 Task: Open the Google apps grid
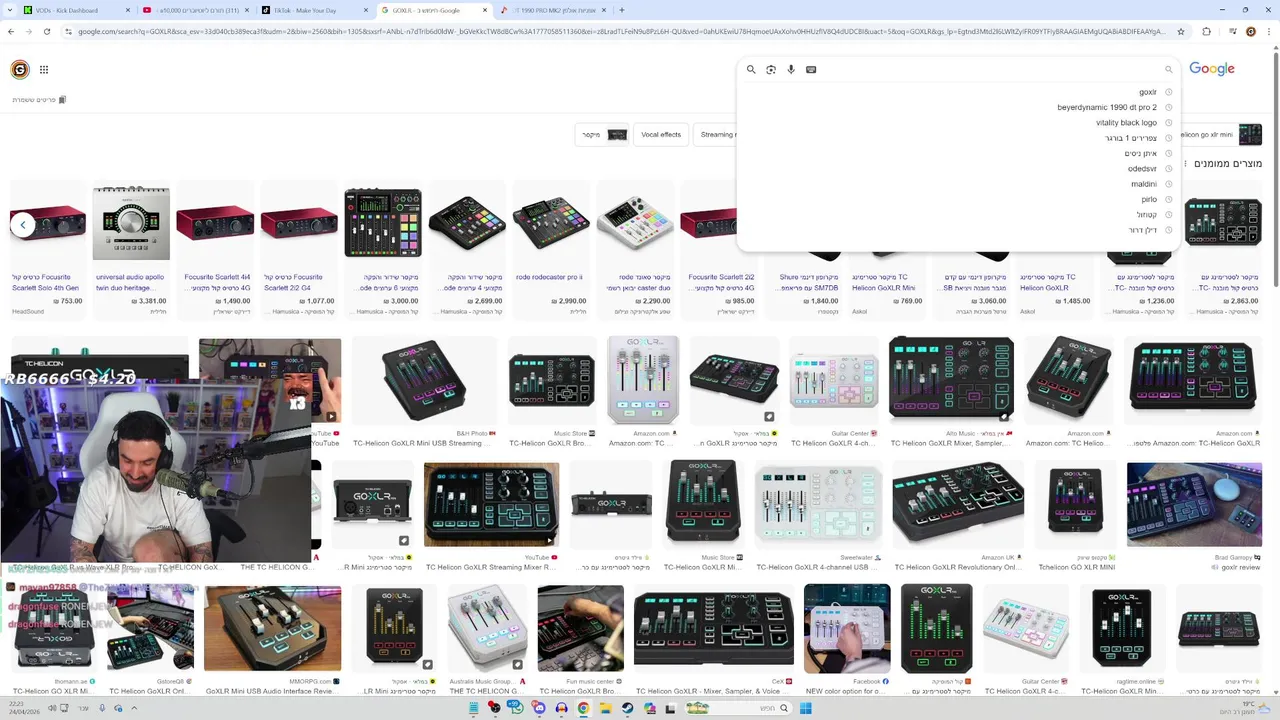44,70
